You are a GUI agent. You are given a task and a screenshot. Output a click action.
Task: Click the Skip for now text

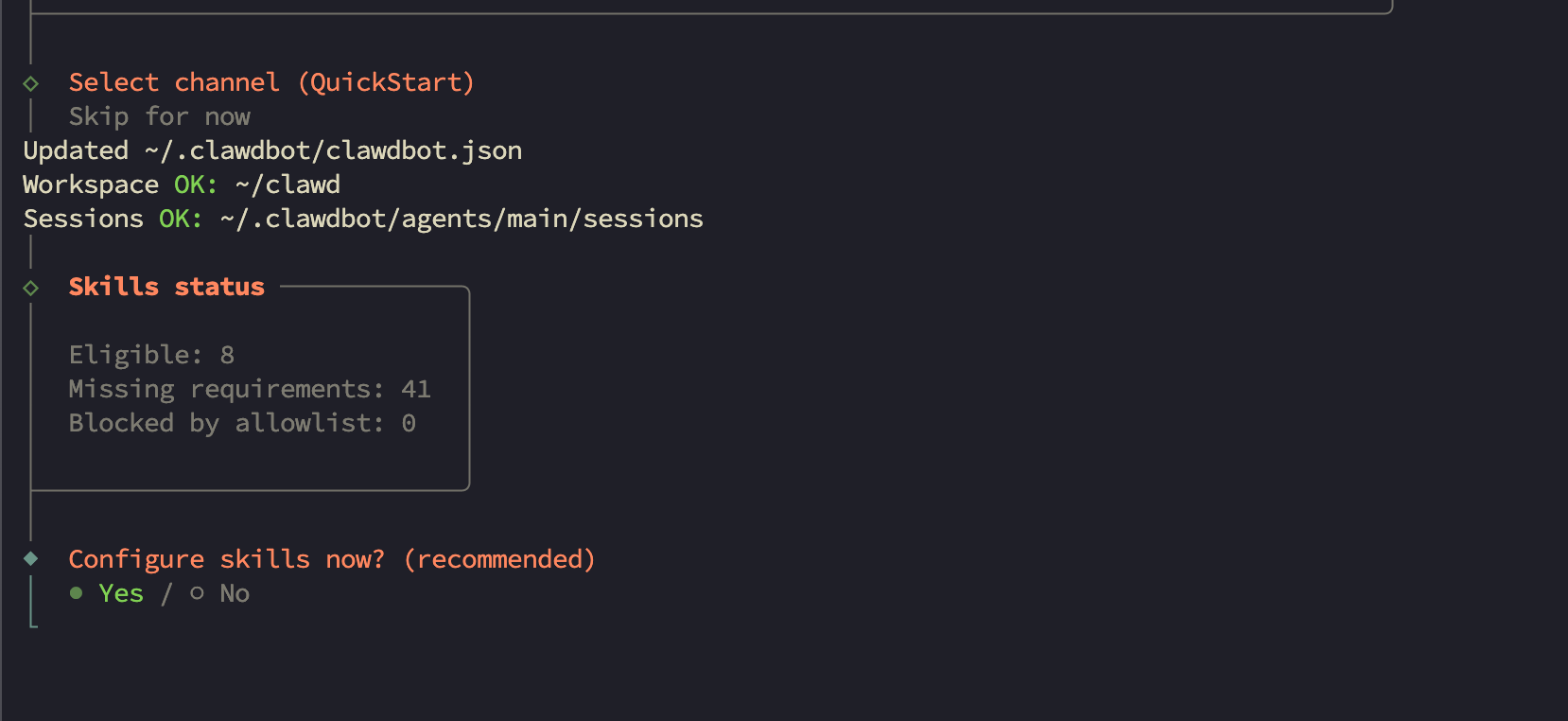tap(159, 116)
